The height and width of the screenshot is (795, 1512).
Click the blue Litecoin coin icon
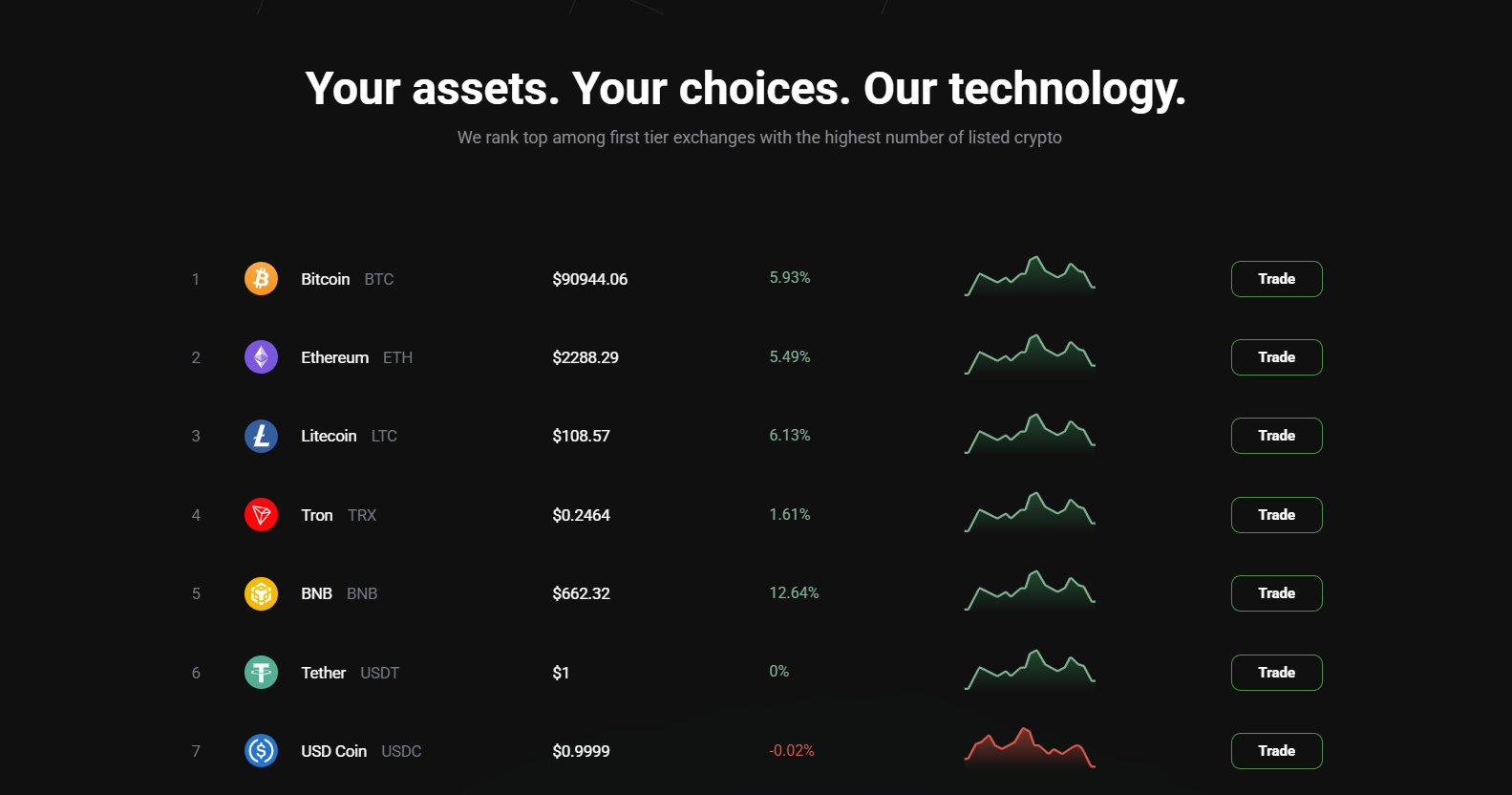[261, 436]
